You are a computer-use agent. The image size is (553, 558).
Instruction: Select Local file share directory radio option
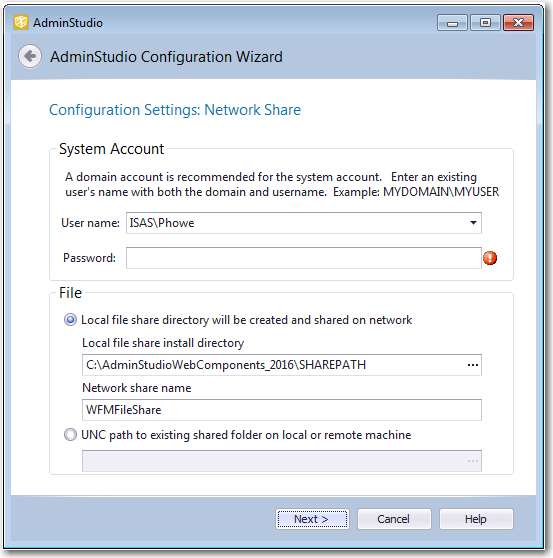tap(70, 320)
